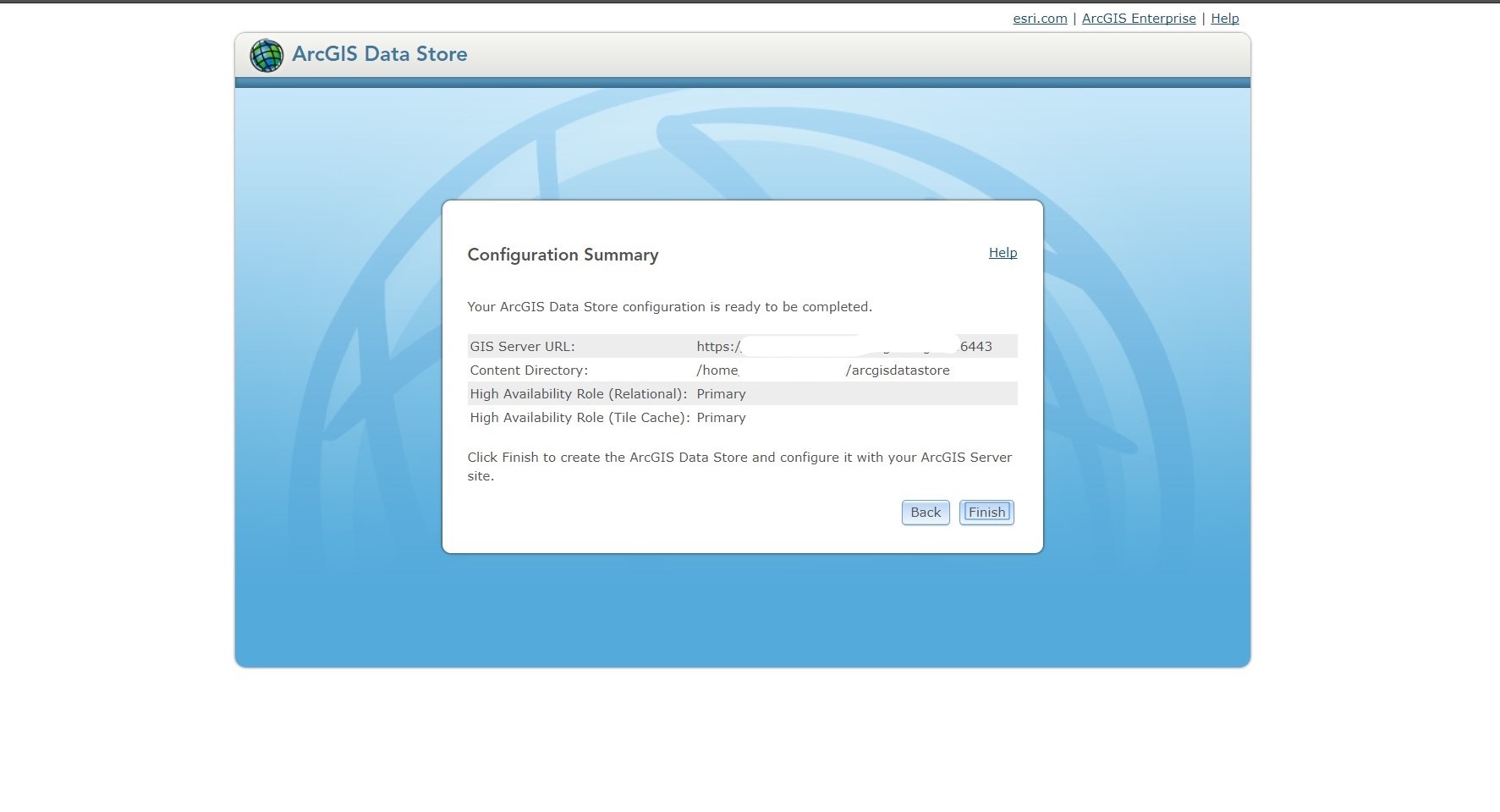Open the ArcGIS Enterprise link
This screenshot has width=1500, height=812.
pyautogui.click(x=1139, y=19)
